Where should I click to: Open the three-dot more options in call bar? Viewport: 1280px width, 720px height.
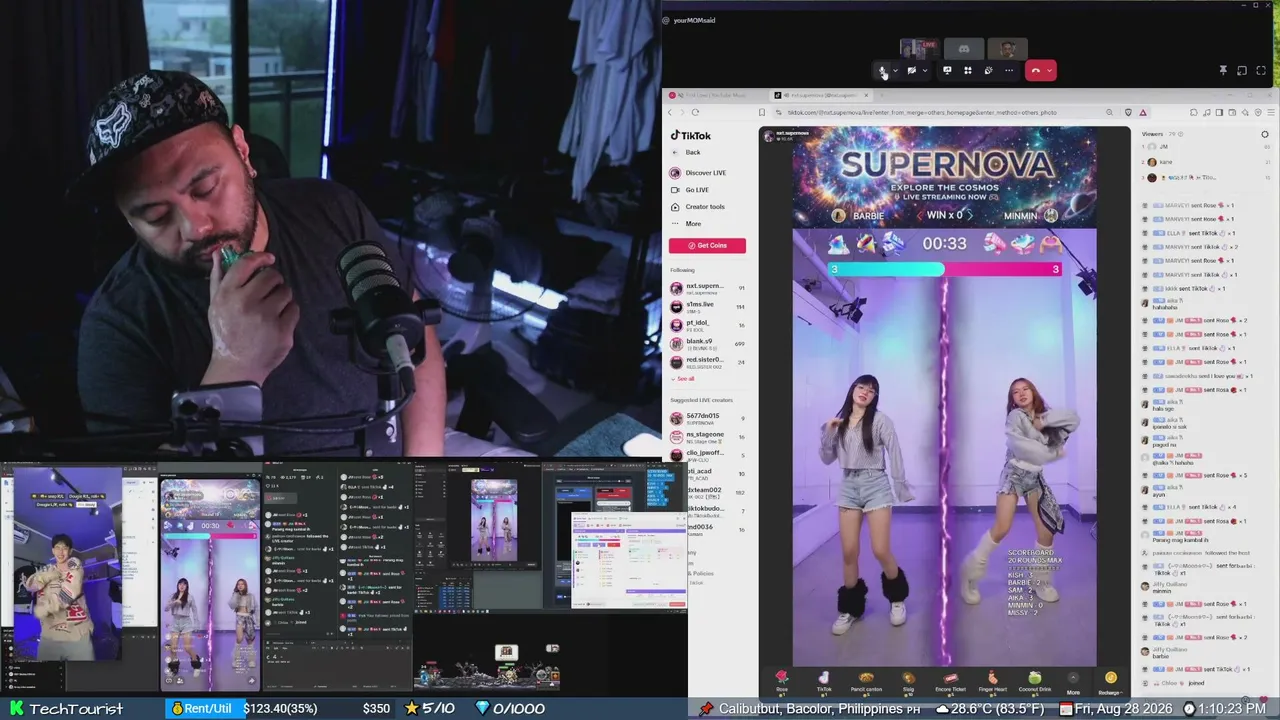(x=1009, y=70)
